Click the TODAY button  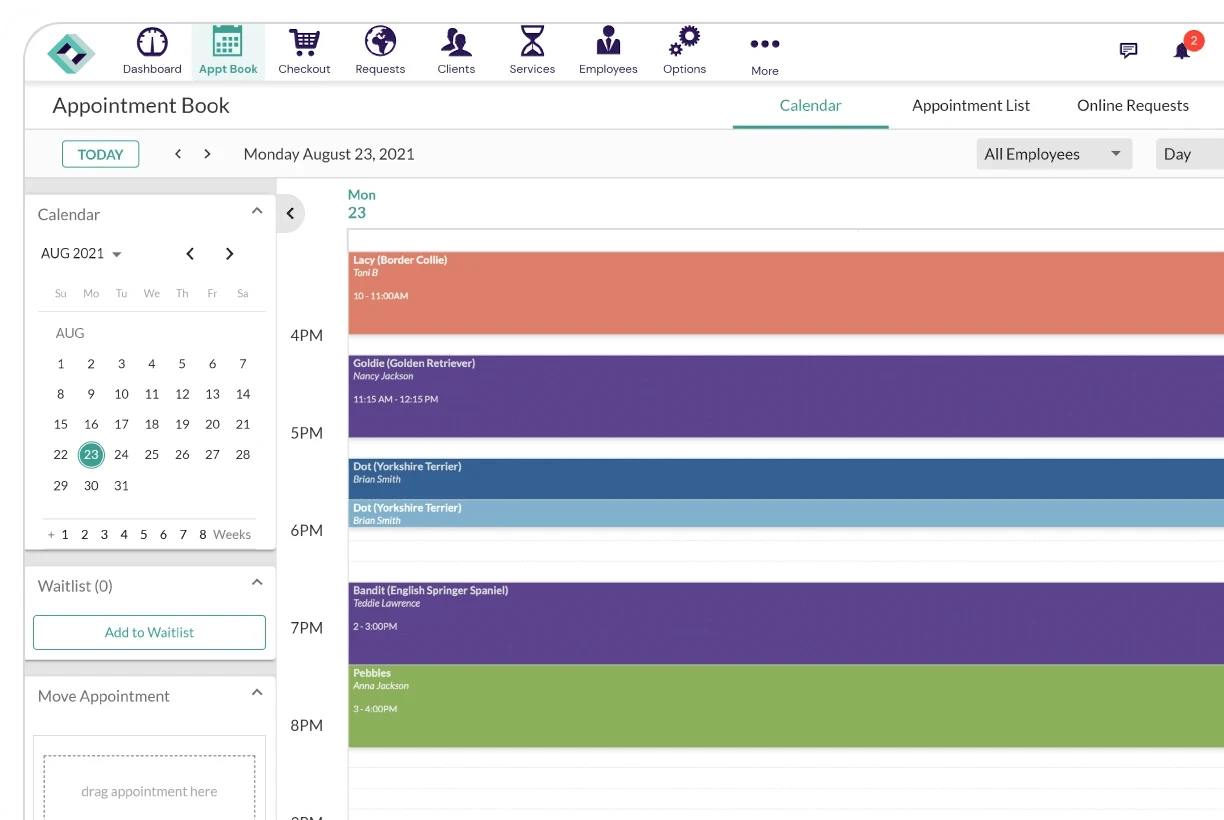click(x=100, y=154)
